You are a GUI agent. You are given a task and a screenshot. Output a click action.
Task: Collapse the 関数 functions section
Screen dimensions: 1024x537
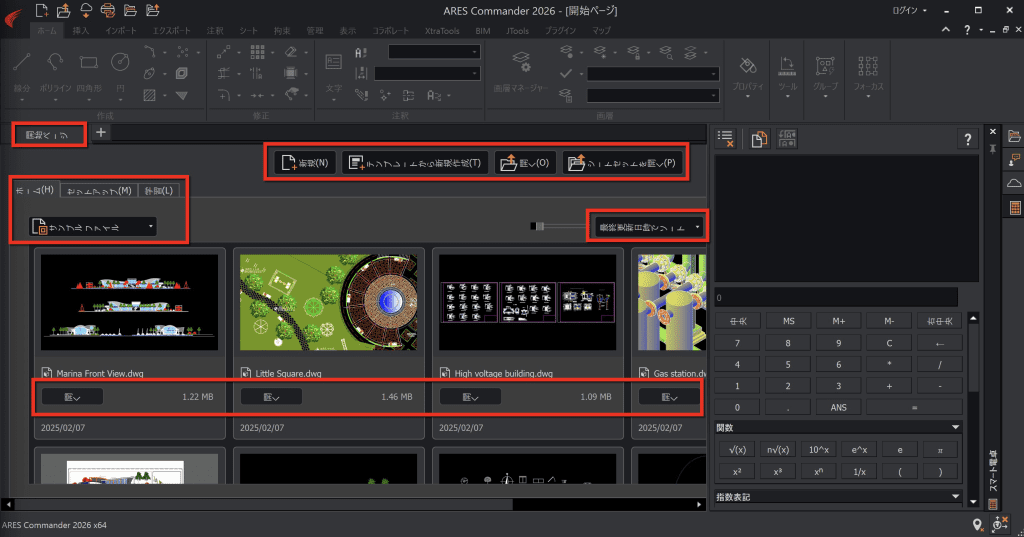955,427
